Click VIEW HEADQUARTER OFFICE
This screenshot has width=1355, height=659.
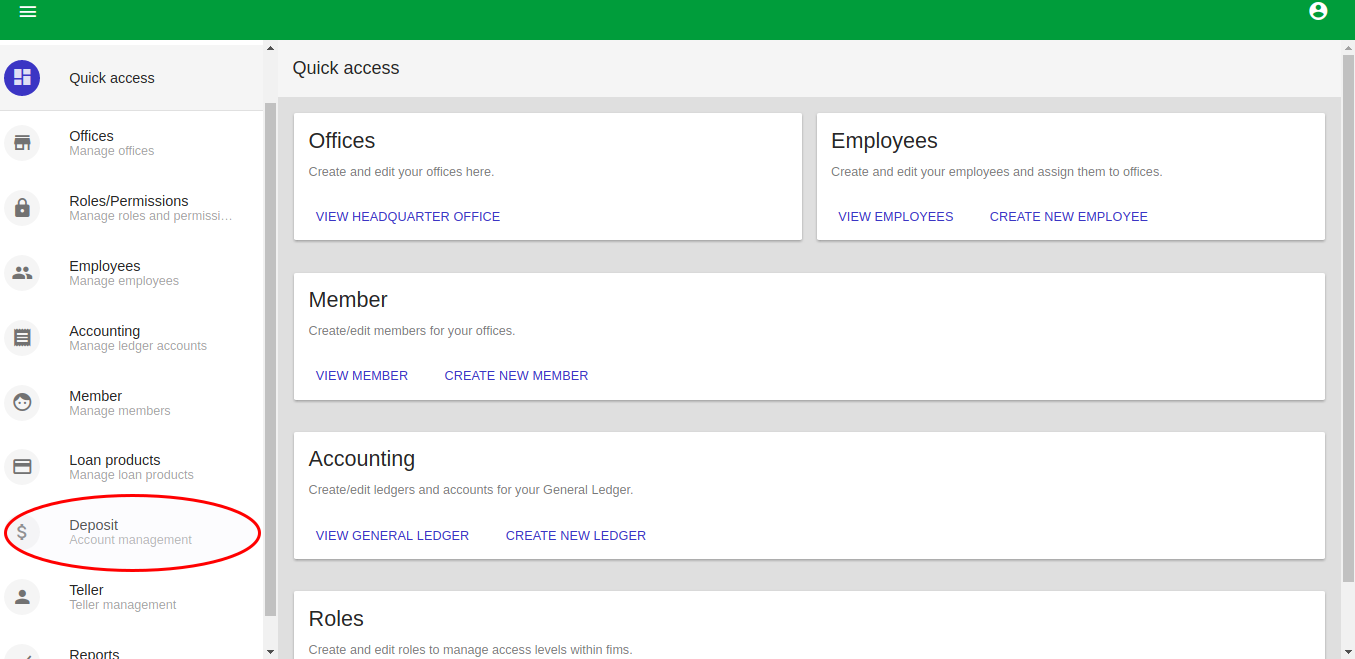click(x=408, y=216)
